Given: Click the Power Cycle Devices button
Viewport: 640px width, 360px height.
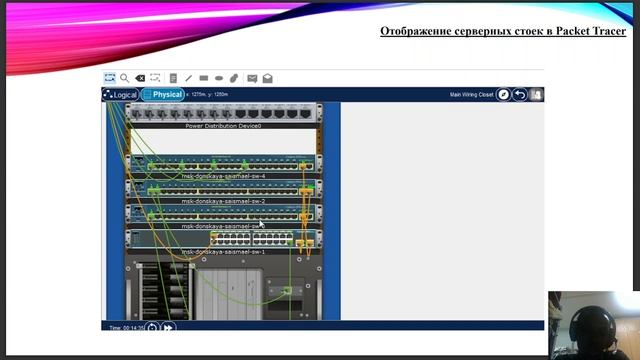Looking at the screenshot, I should 152,327.
